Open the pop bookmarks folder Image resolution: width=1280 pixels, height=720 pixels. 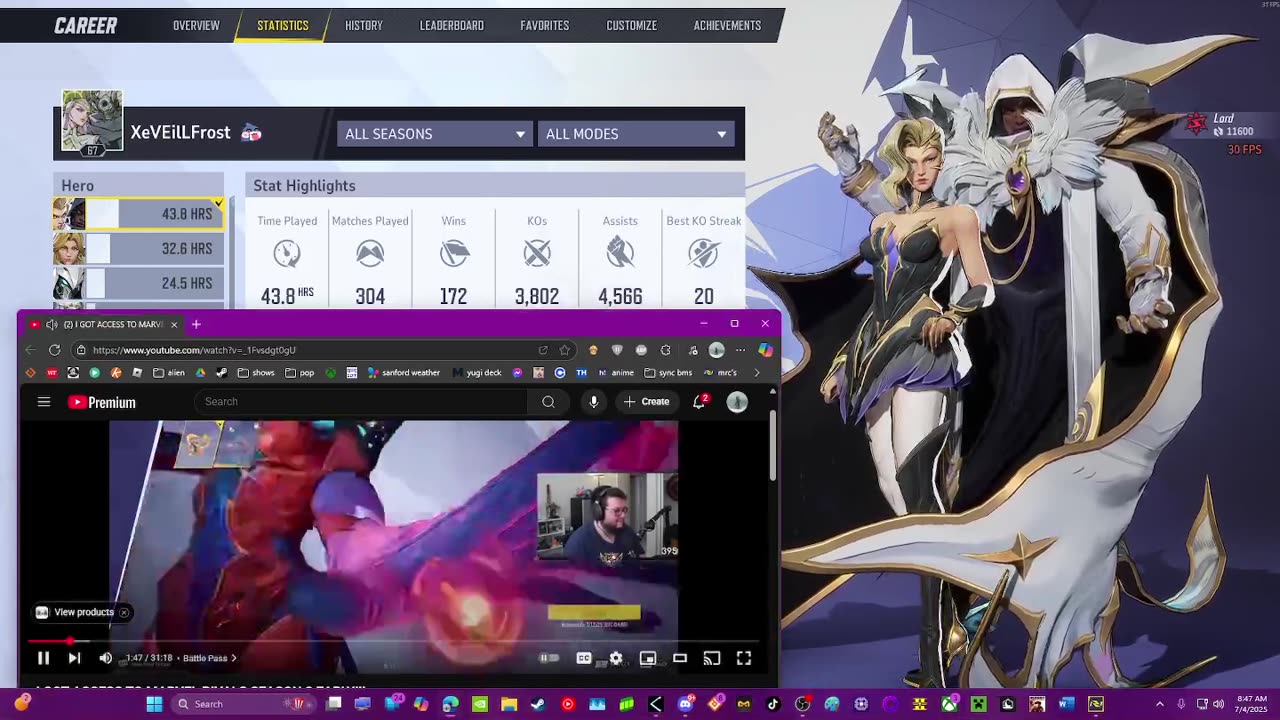[300, 373]
